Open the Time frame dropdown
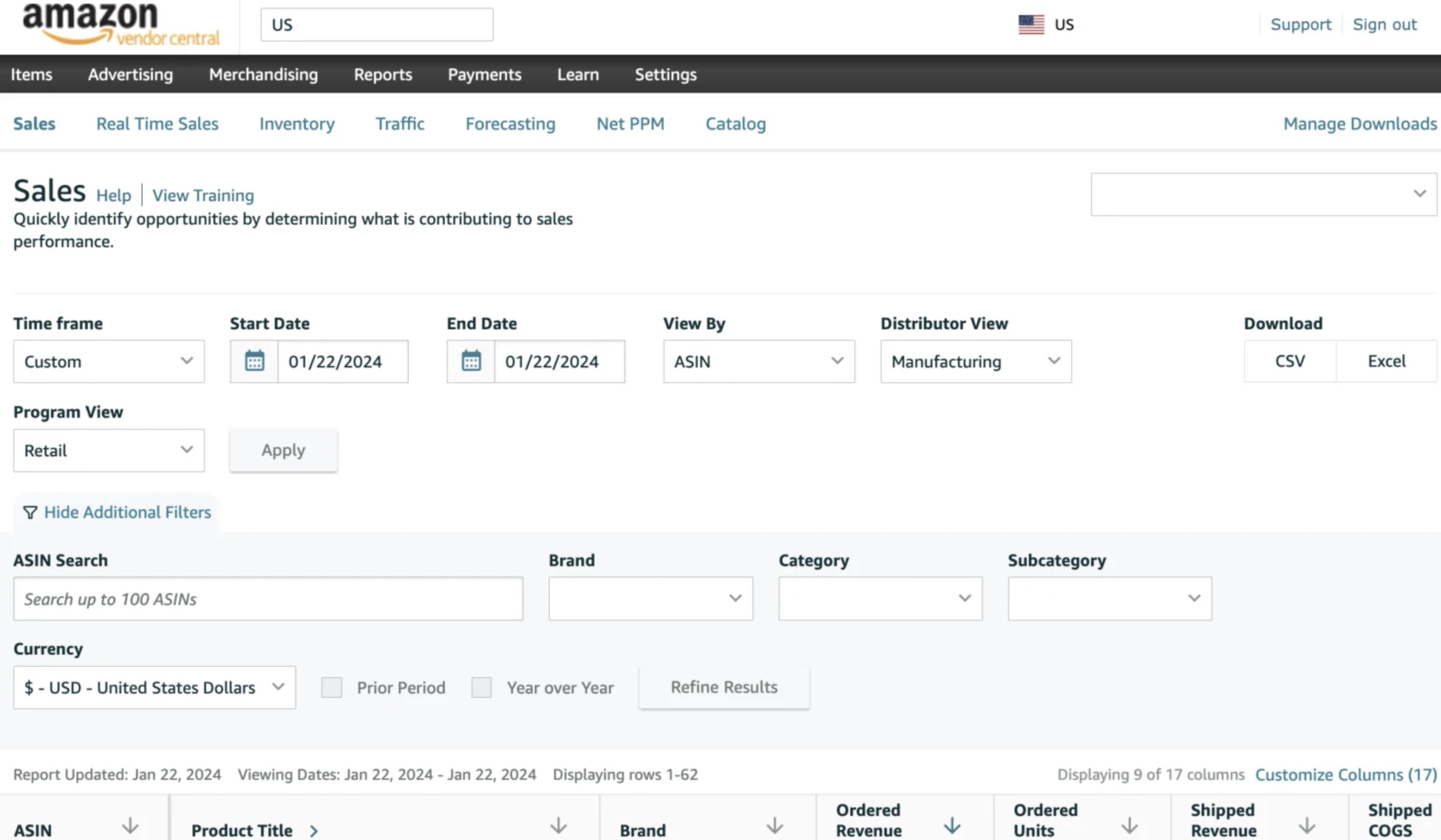This screenshot has height=840, width=1441. click(108, 361)
